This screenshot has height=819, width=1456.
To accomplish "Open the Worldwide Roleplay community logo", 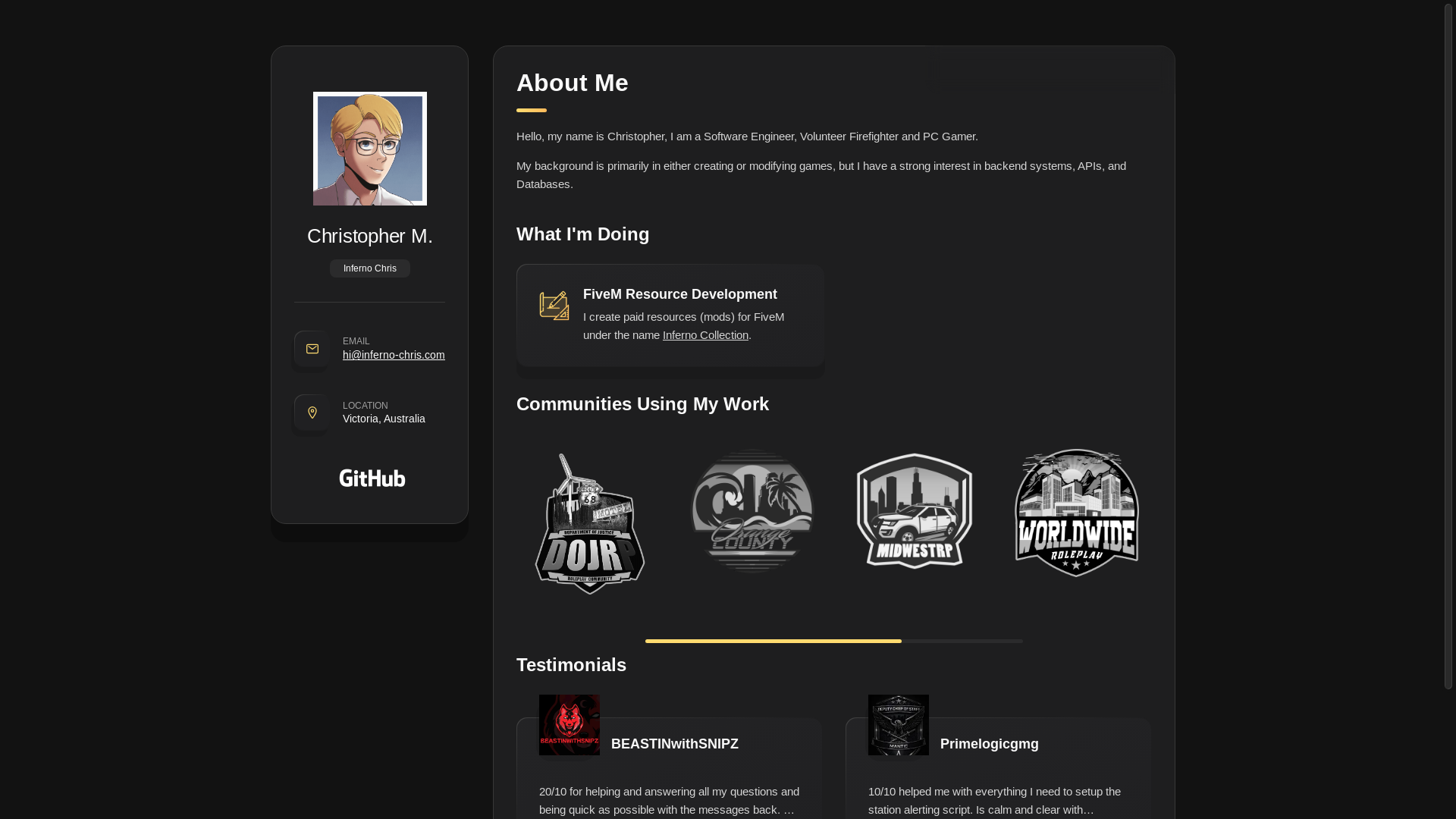I will (1077, 513).
